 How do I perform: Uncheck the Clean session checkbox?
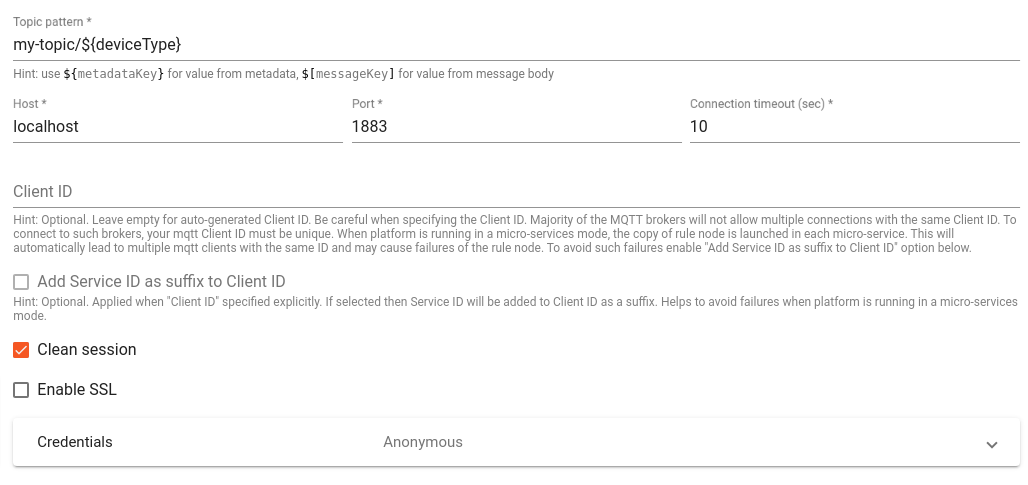[21, 350]
